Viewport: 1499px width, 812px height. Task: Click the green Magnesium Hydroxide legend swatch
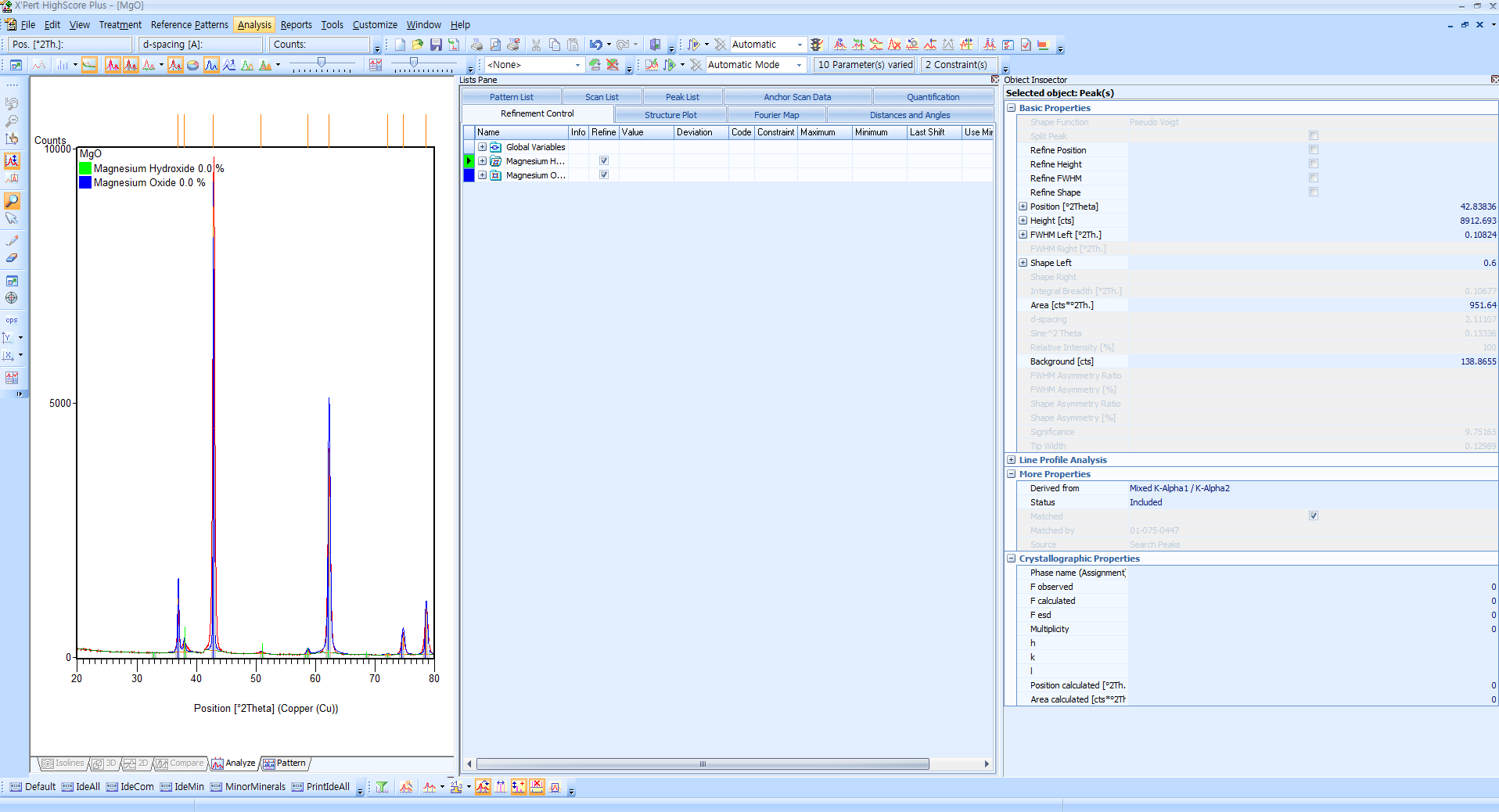[85, 169]
